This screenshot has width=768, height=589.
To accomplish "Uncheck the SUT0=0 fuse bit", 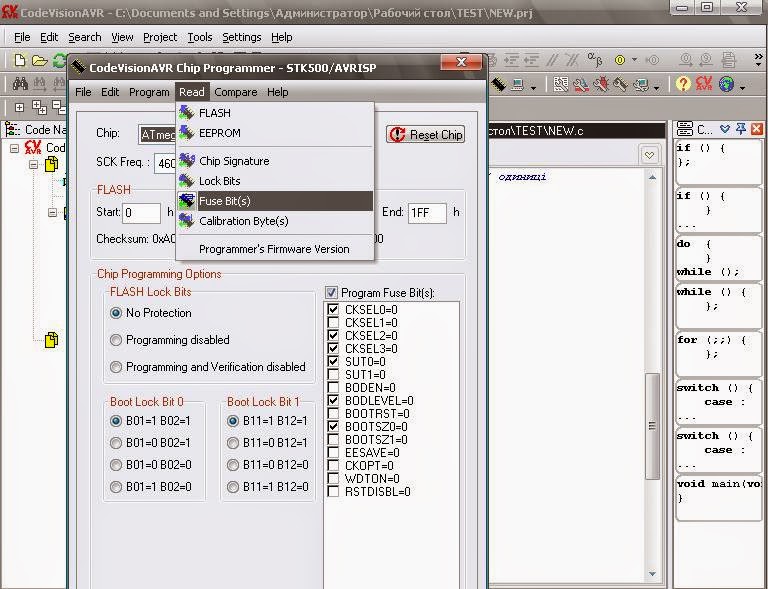I will pos(333,361).
